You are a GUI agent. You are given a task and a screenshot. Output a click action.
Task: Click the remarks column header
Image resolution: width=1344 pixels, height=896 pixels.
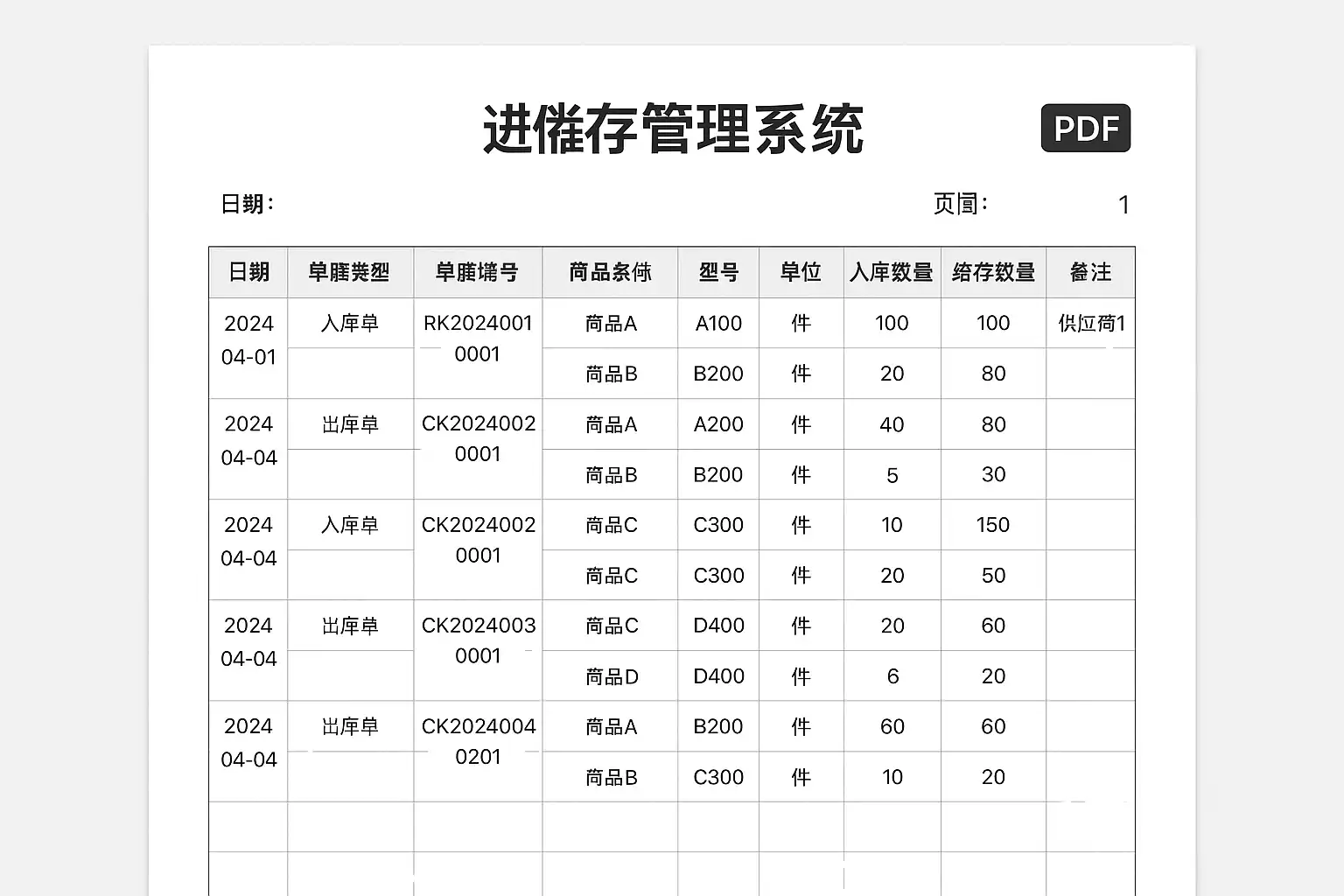[1090, 272]
